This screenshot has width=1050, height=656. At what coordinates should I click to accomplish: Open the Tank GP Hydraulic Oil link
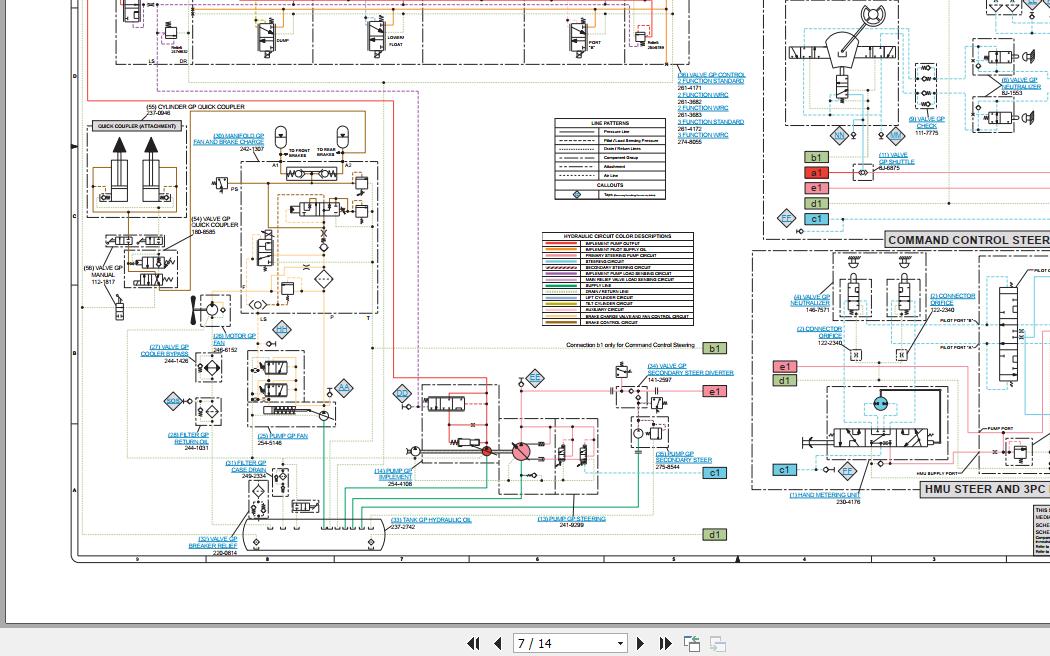[x=430, y=520]
